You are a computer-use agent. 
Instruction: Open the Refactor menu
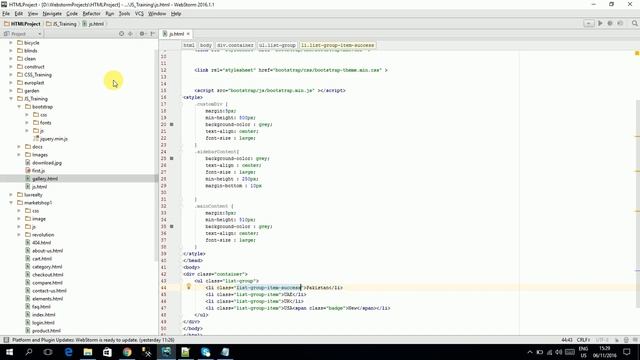tap(91, 13)
